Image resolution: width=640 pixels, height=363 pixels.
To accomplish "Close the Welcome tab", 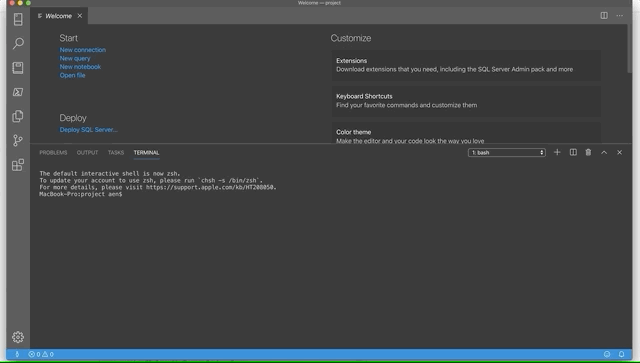I will [80, 16].
